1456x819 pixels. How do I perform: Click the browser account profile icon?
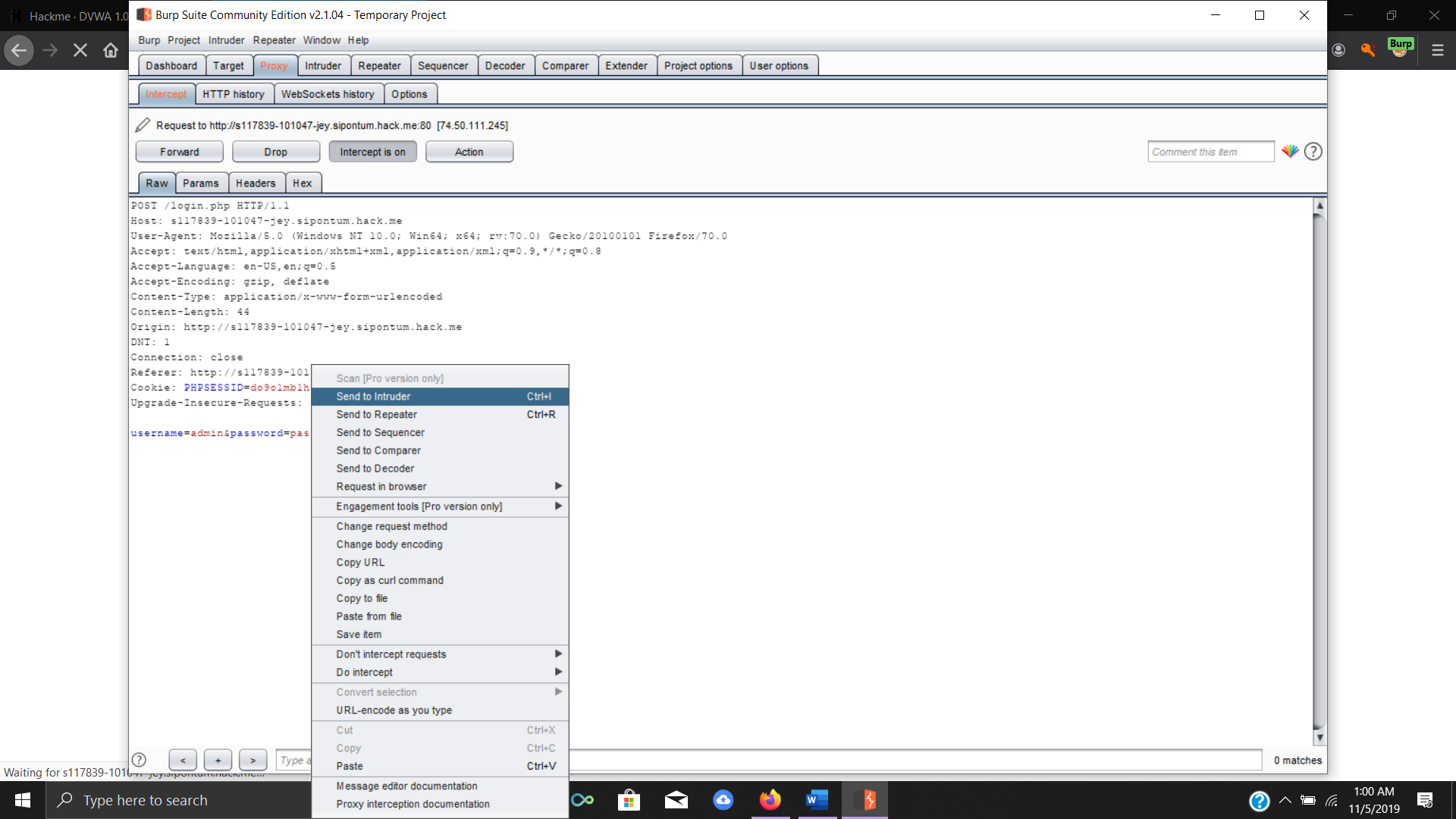point(1338,50)
